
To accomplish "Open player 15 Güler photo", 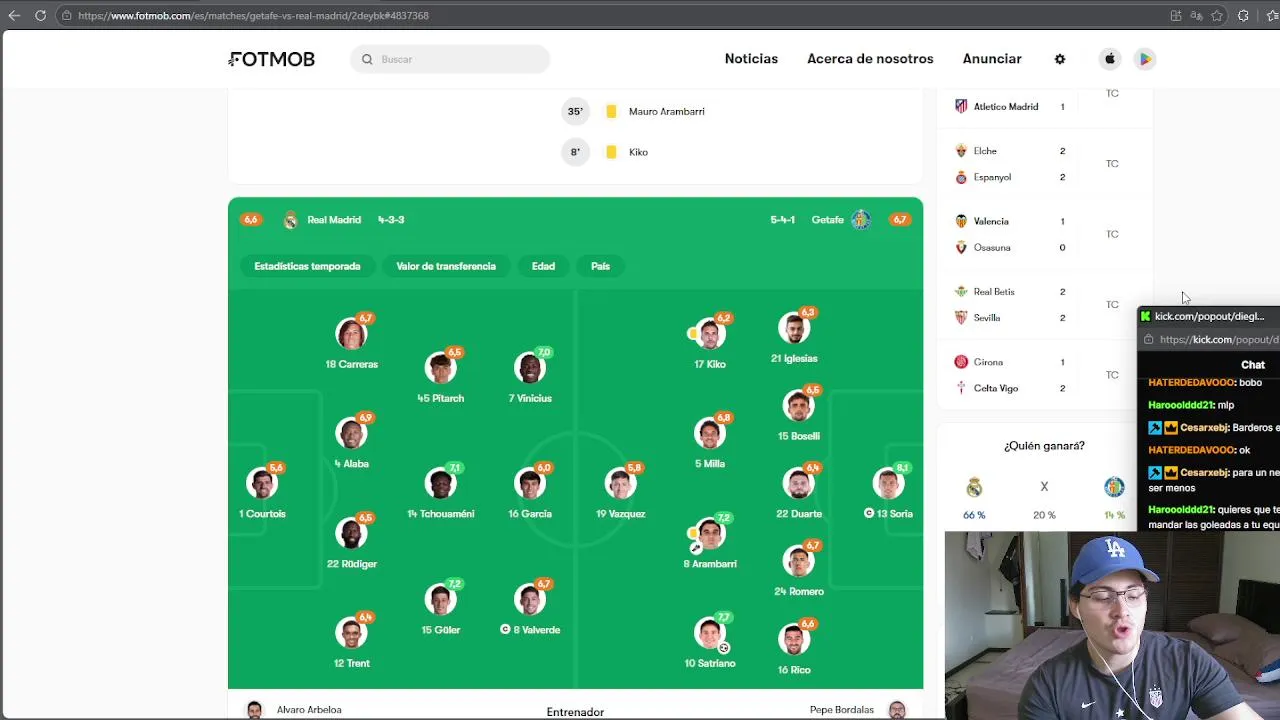I will click(x=440, y=600).
